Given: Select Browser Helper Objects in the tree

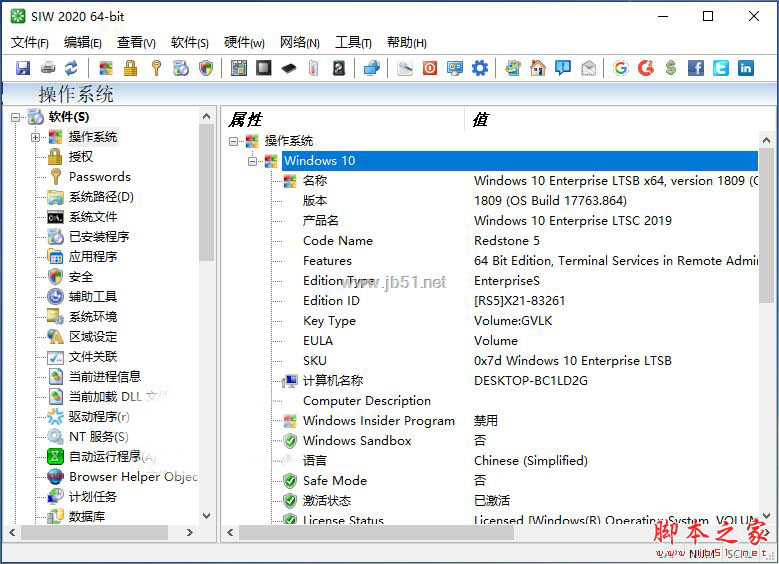Looking at the screenshot, I should (133, 477).
